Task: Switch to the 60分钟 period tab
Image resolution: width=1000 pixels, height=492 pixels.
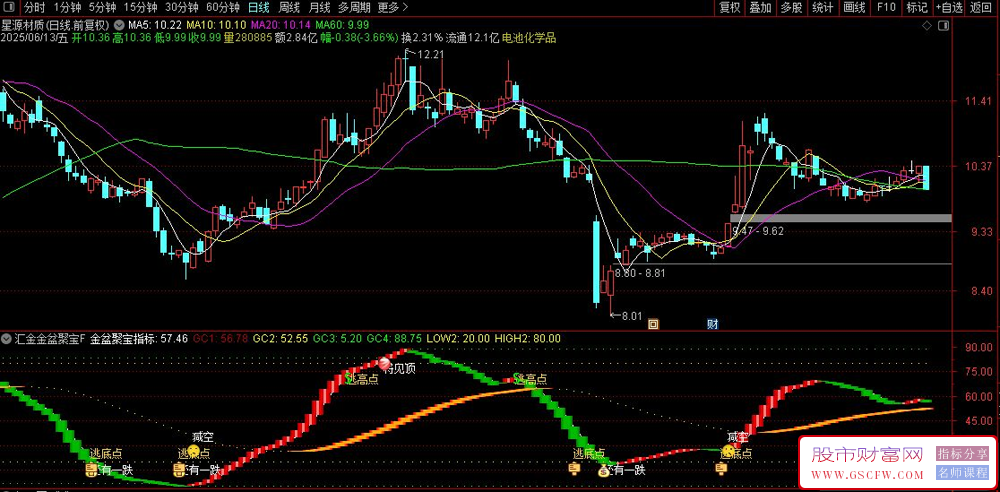Action: (223, 8)
